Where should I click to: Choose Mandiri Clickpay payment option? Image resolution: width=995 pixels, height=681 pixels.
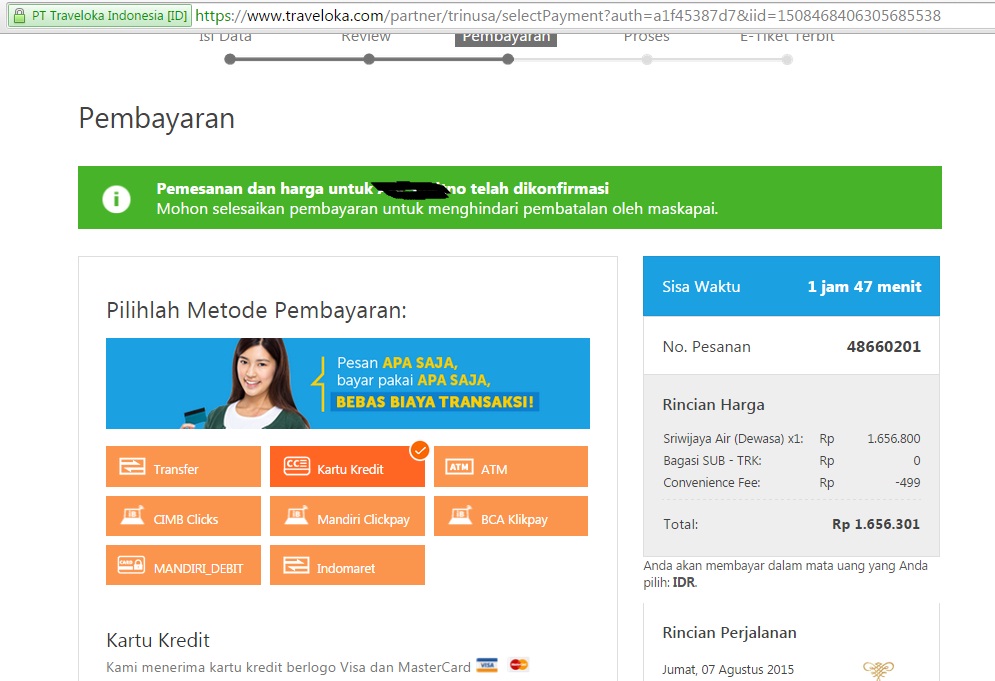[347, 516]
